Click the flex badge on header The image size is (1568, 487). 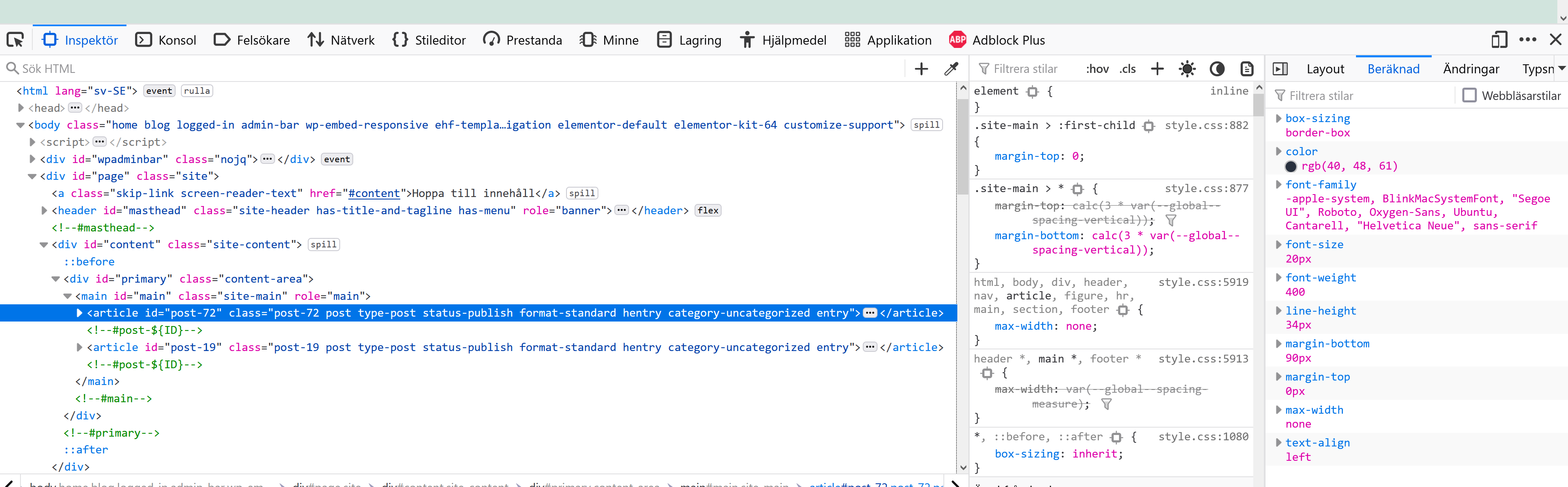707,210
